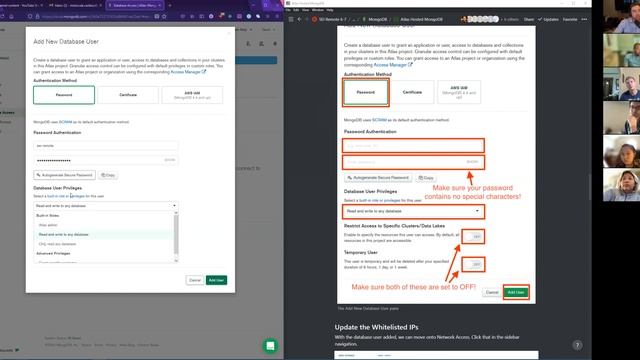Click top participant video thumbnail
The height and width of the screenshot is (360, 640).
coord(622,16)
